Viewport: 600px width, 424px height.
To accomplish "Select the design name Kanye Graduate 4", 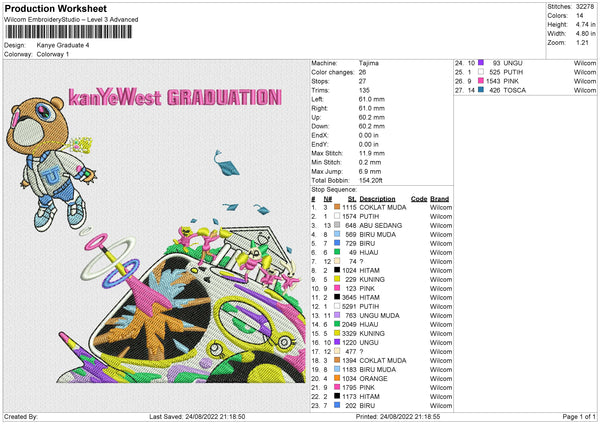I will tap(63, 45).
